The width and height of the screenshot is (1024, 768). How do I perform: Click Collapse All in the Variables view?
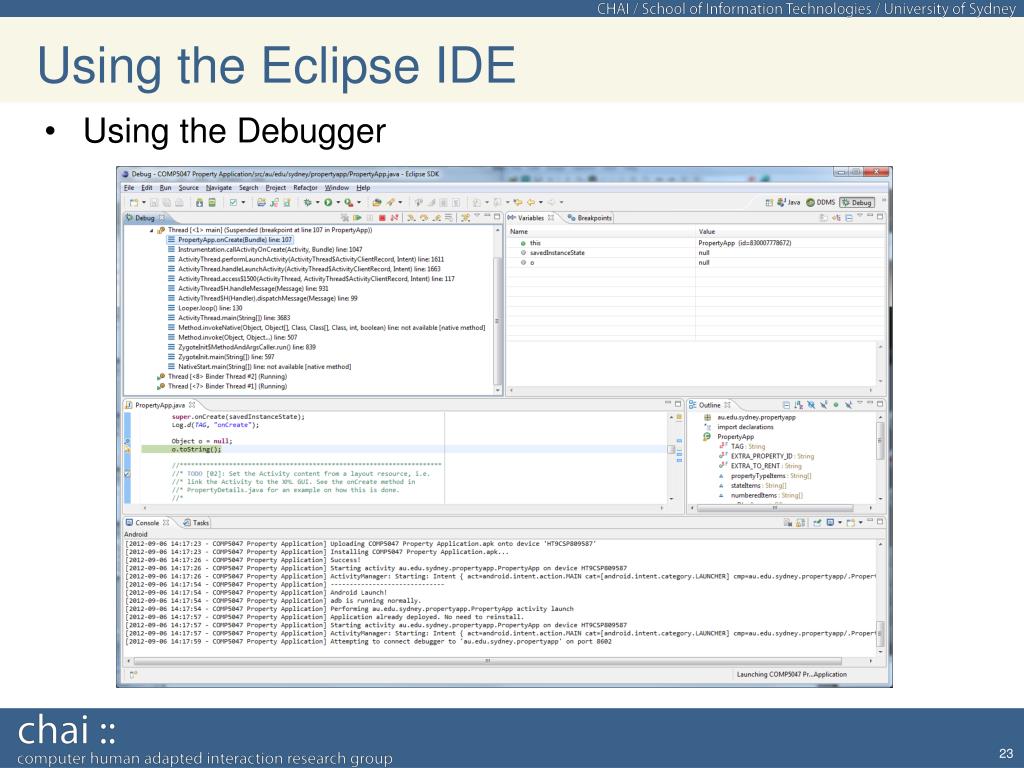(849, 217)
